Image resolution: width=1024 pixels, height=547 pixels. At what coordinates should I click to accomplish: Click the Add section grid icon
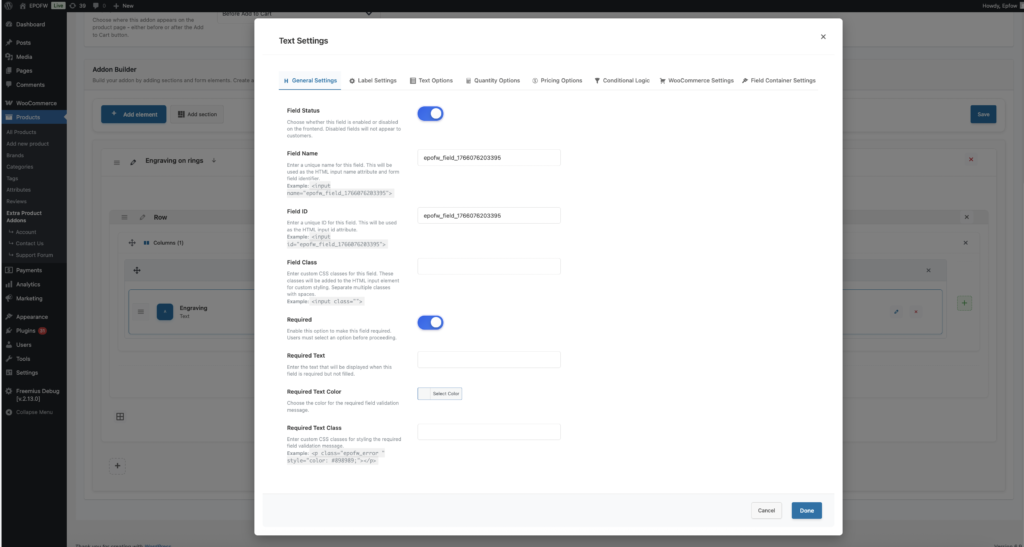click(x=181, y=115)
